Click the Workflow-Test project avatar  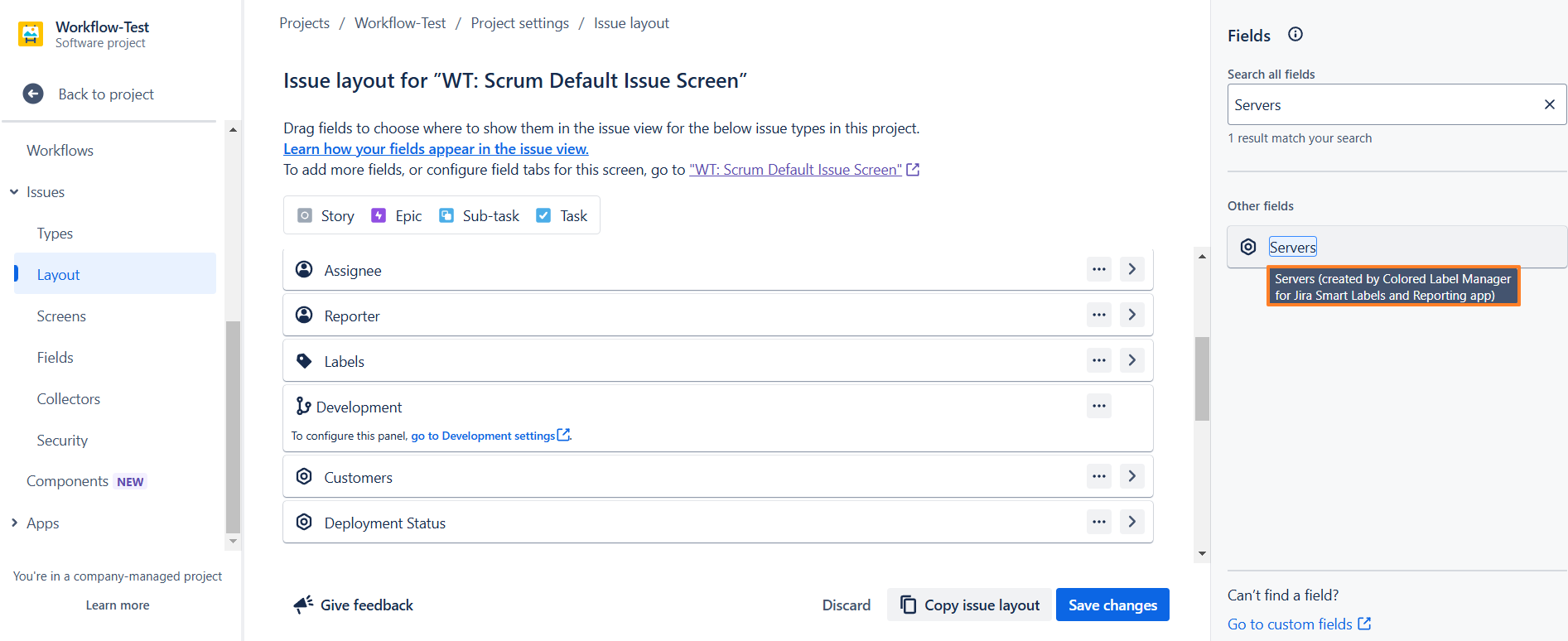pos(31,34)
